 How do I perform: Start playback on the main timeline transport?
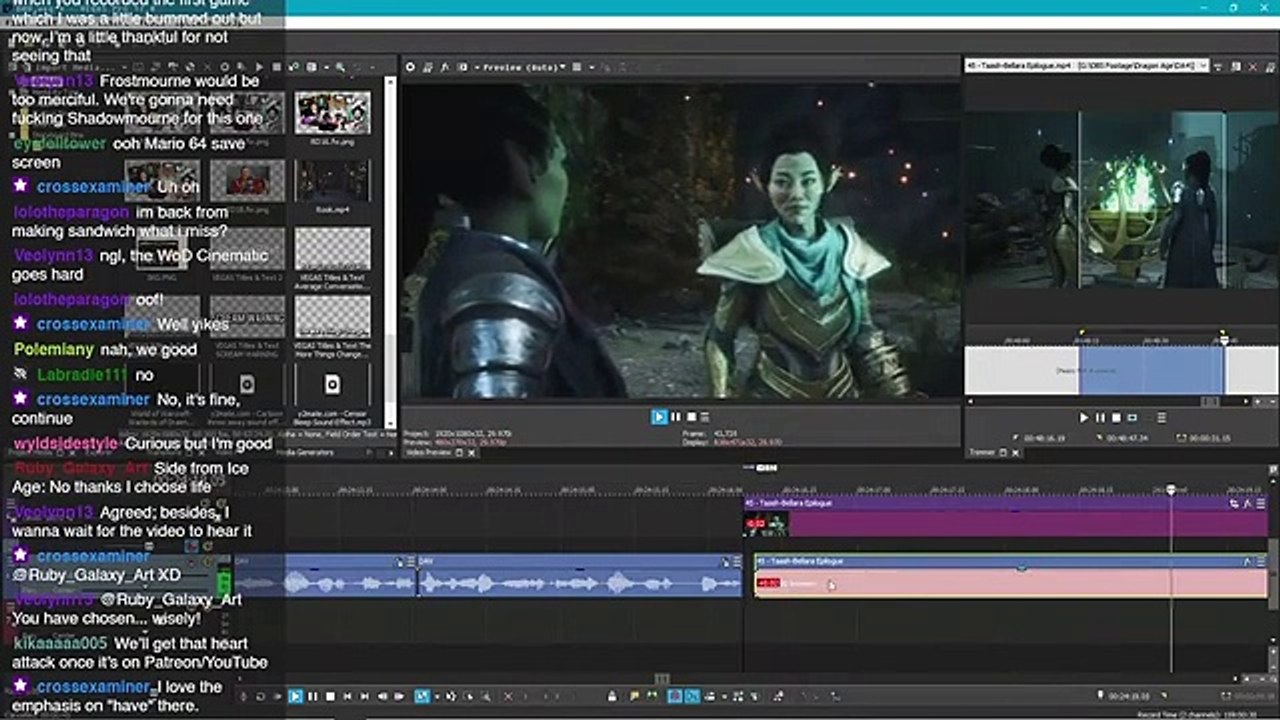coord(296,696)
